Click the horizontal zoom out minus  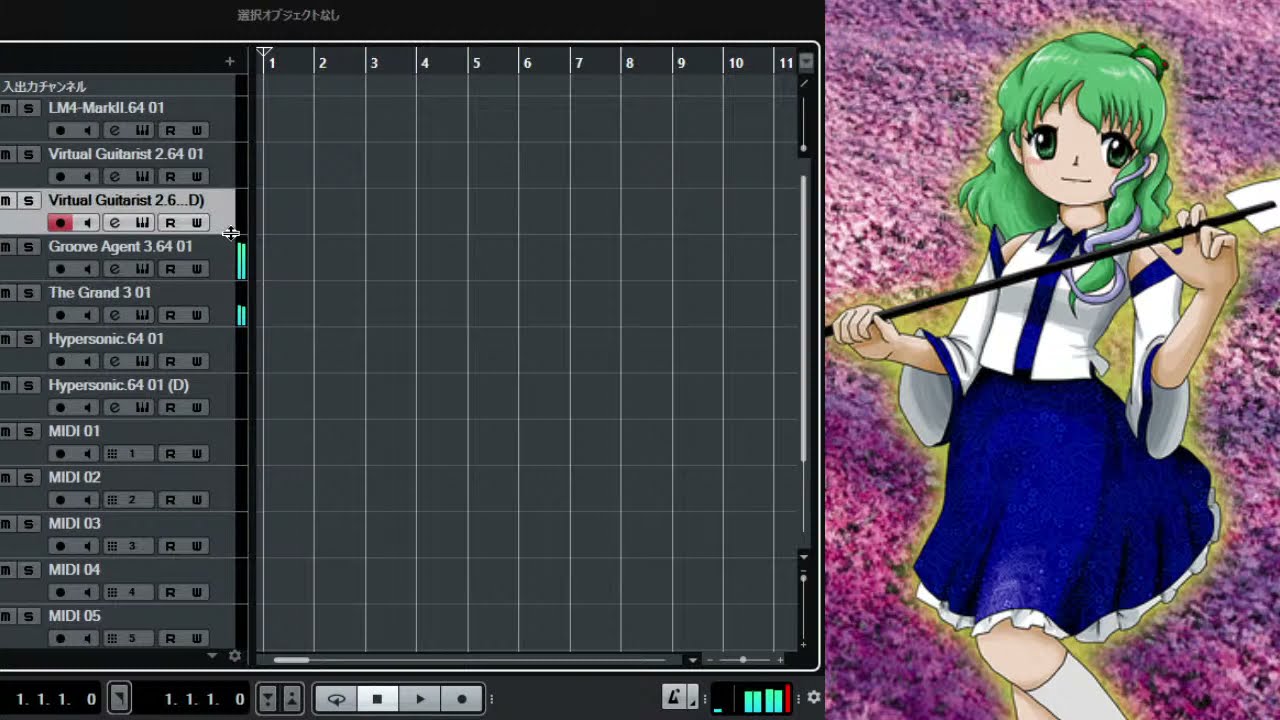coord(710,660)
